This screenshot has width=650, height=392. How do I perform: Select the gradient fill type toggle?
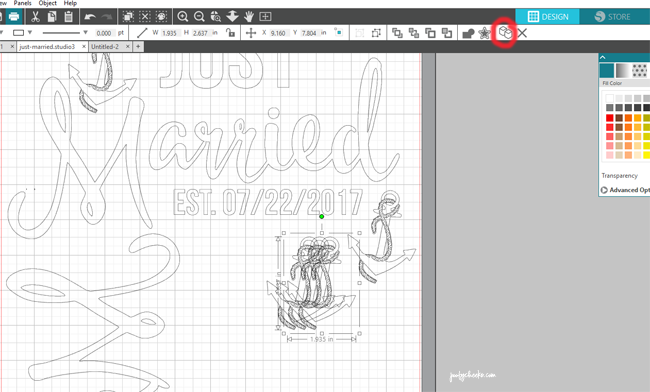coord(623,70)
